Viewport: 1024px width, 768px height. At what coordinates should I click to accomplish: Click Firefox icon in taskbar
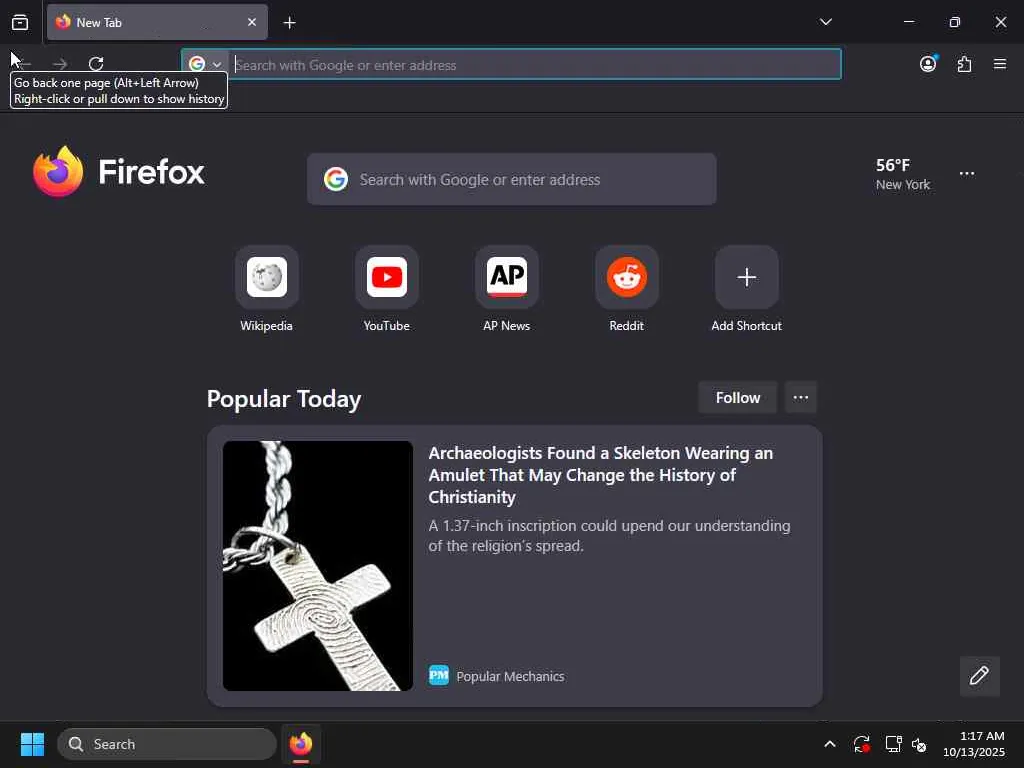301,744
